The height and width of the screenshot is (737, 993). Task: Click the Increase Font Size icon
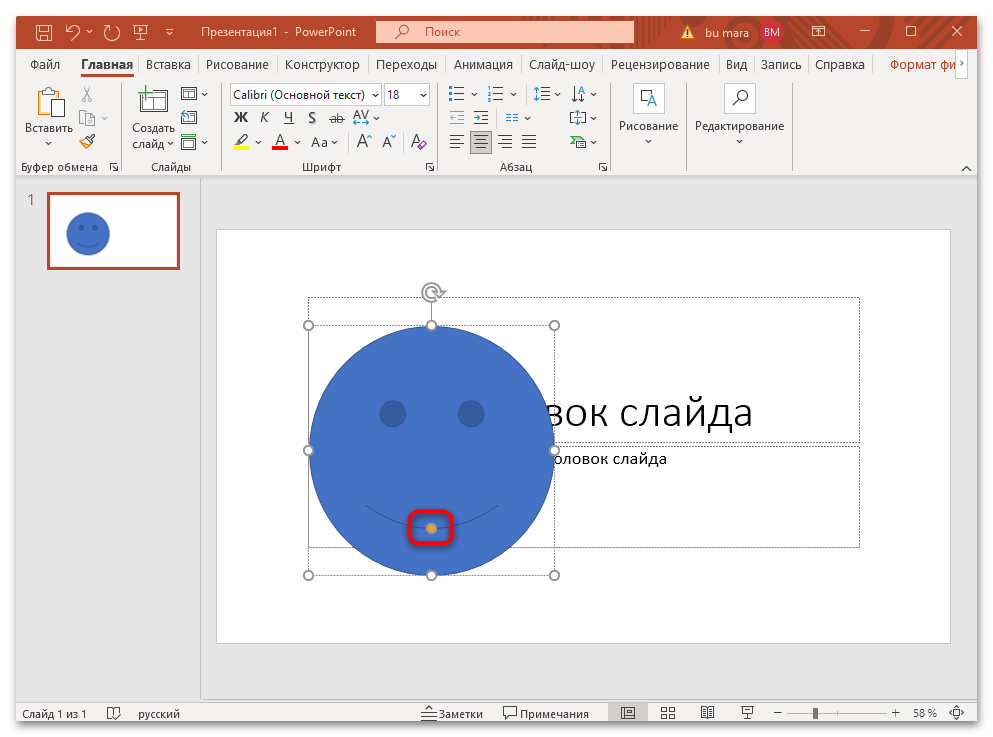click(x=364, y=142)
